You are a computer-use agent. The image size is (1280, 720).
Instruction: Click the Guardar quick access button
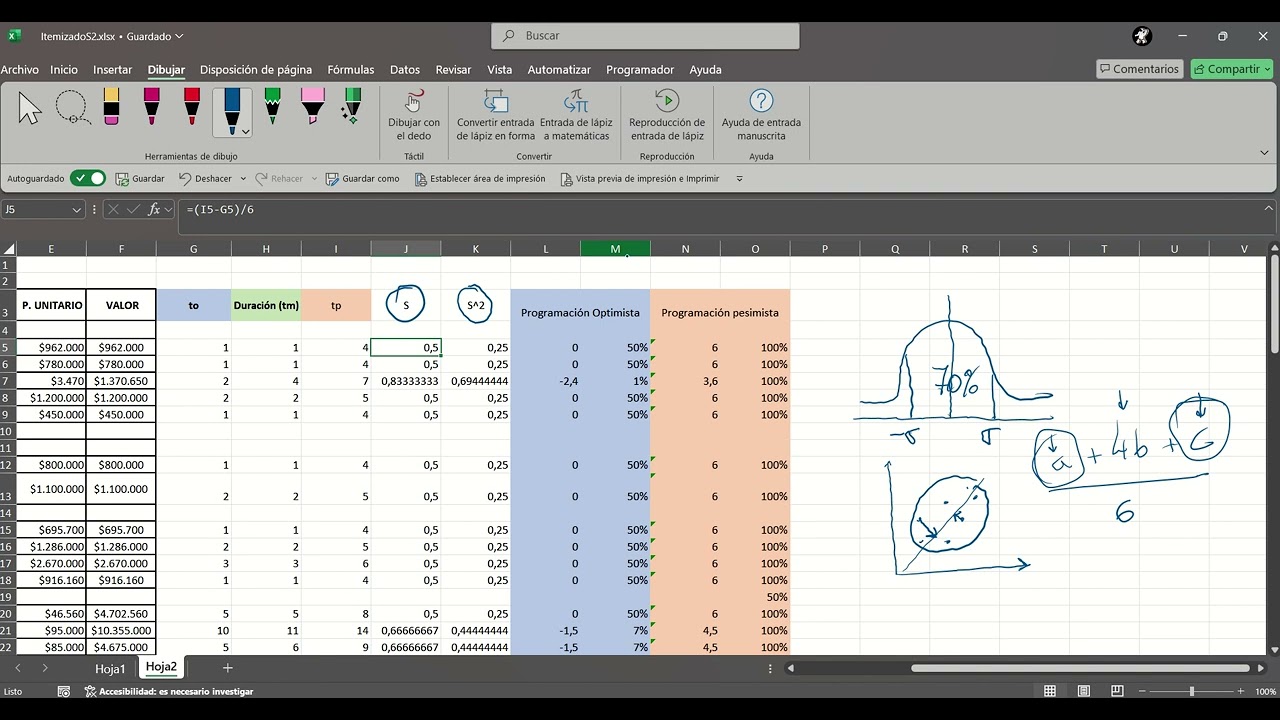(140, 178)
